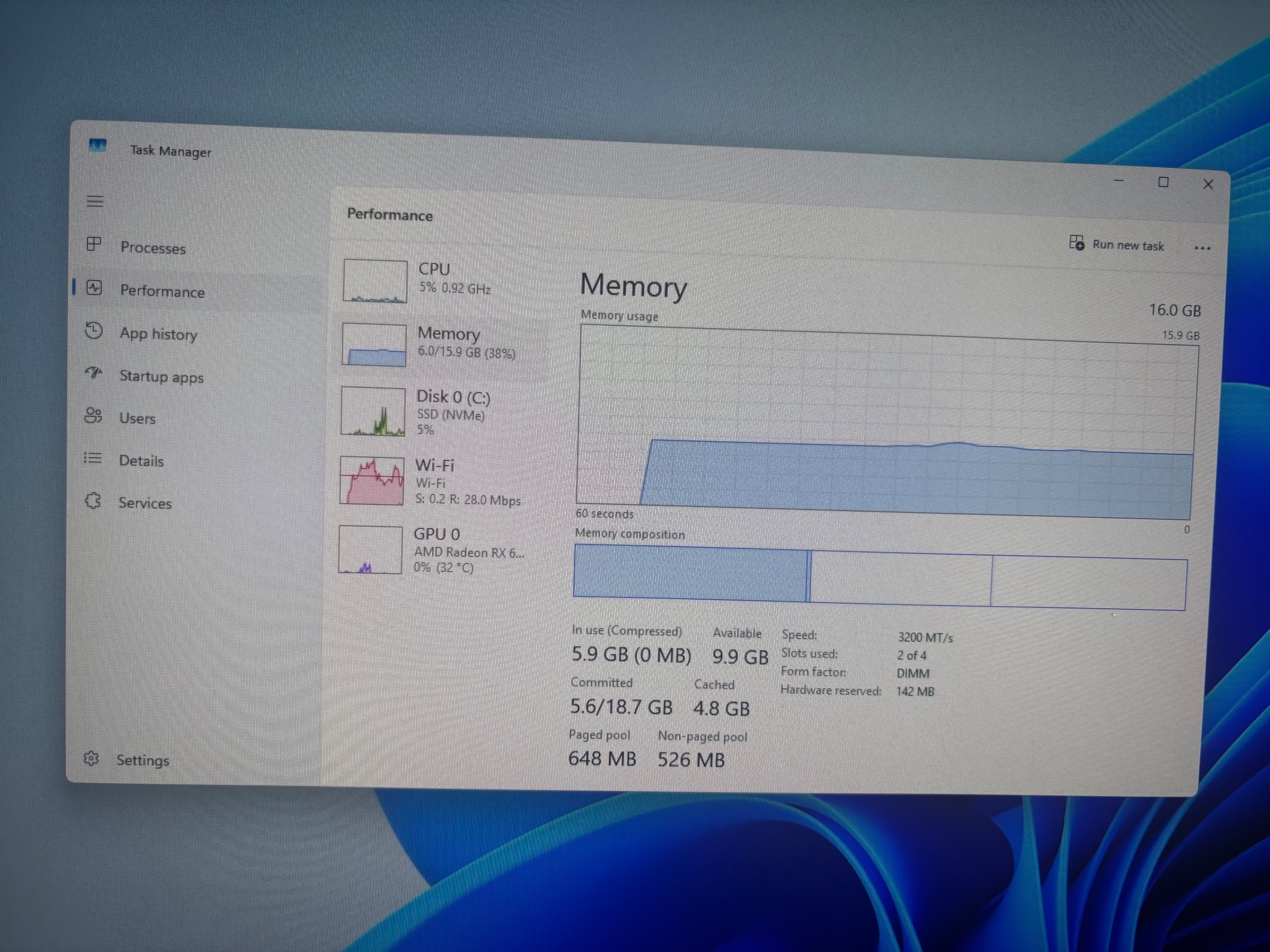Image resolution: width=1270 pixels, height=952 pixels.
Task: Open the Startup apps gauge icon
Action: tap(94, 373)
